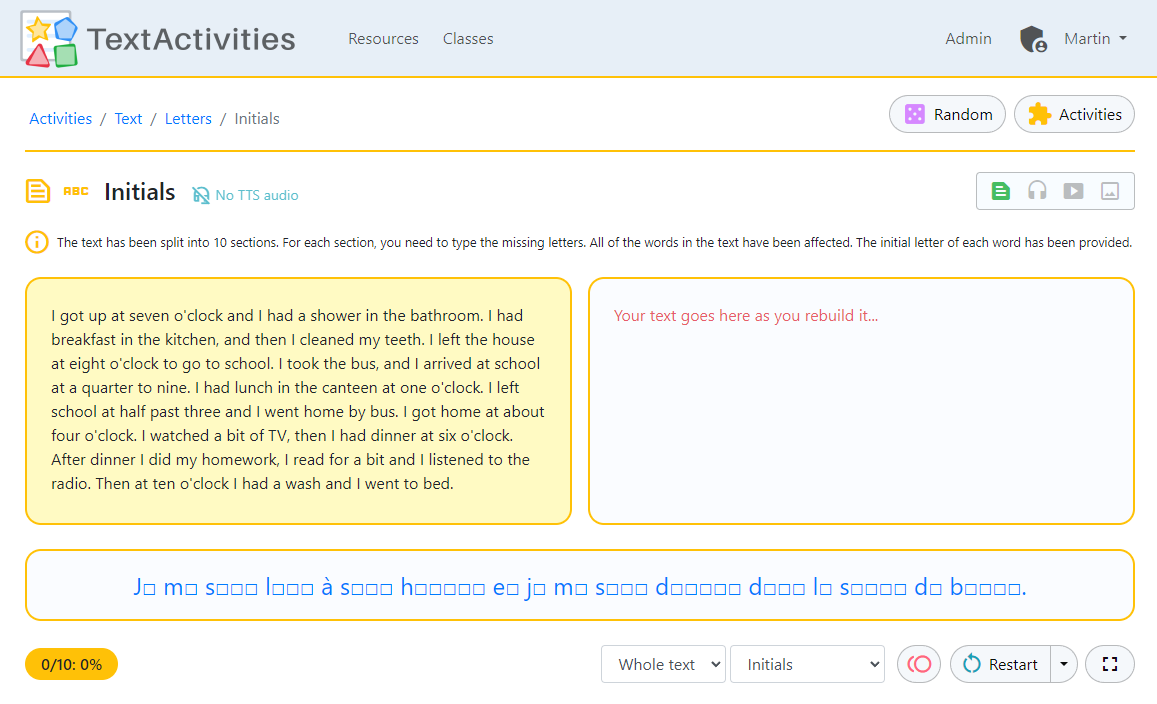The width and height of the screenshot is (1157, 704).
Task: Click the rebuilt text area on the right
Action: (861, 401)
